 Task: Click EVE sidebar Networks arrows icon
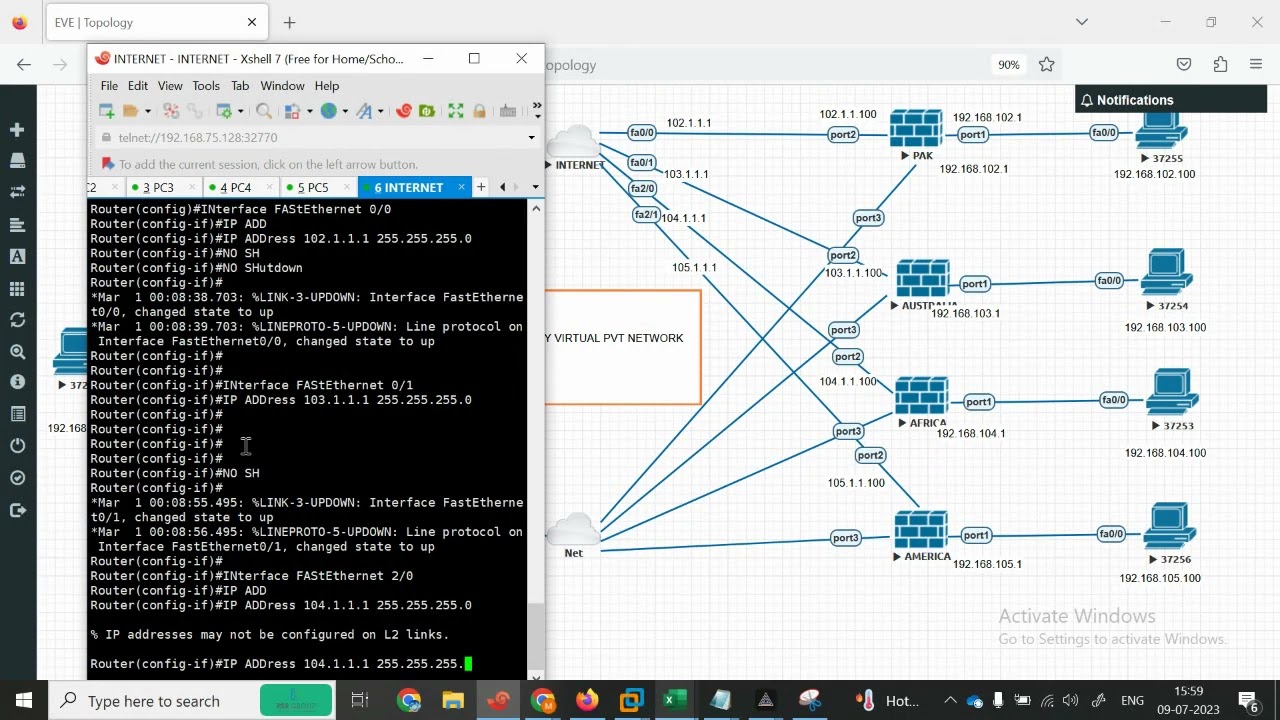coord(17,192)
